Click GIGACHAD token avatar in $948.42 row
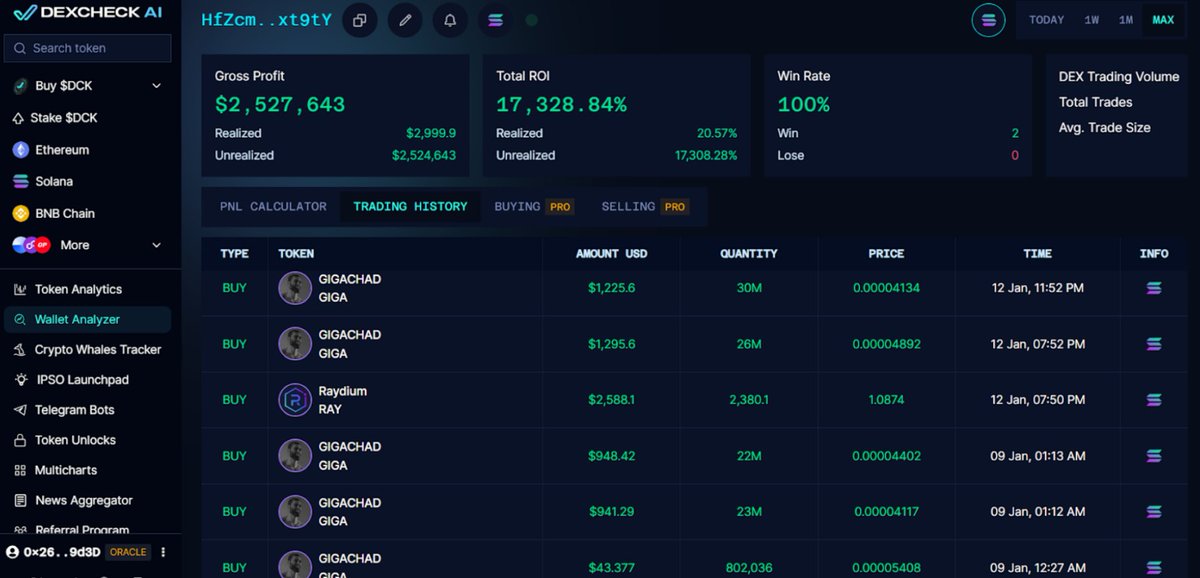Screen dimensions: 1200x578 295,456
